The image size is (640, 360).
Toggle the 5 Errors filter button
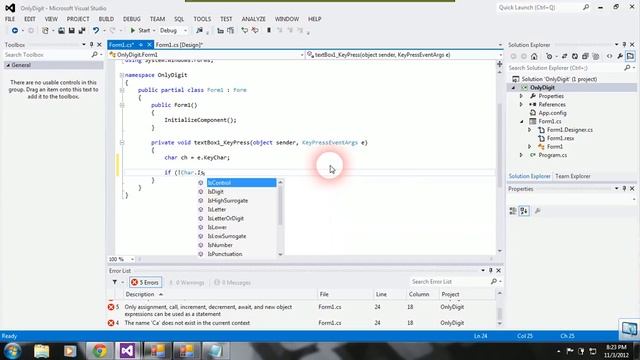[146, 282]
